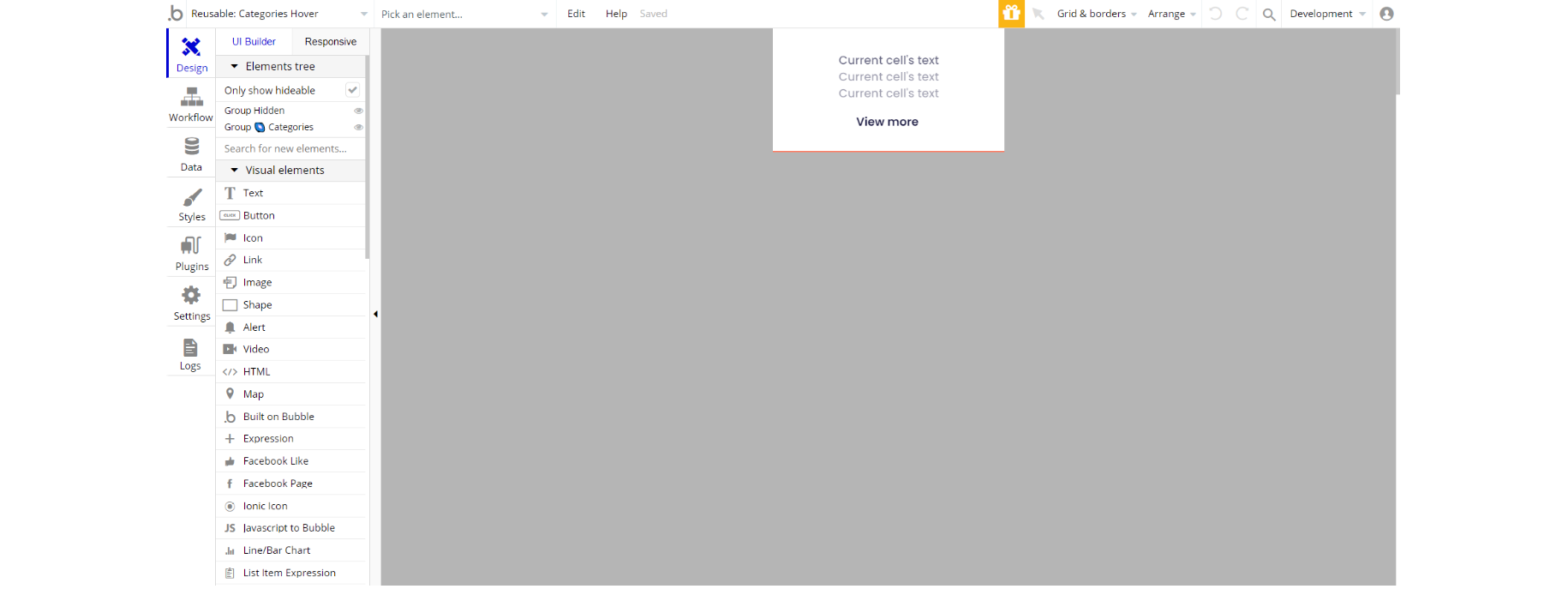
Task: Open the Development version dropdown
Action: (x=1327, y=14)
